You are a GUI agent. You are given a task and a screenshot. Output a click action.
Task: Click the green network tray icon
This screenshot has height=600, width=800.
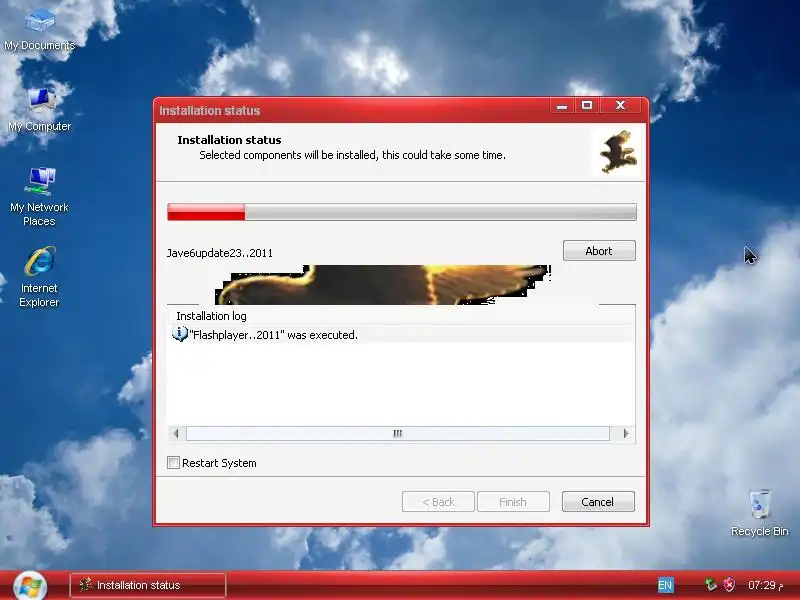[710, 585]
